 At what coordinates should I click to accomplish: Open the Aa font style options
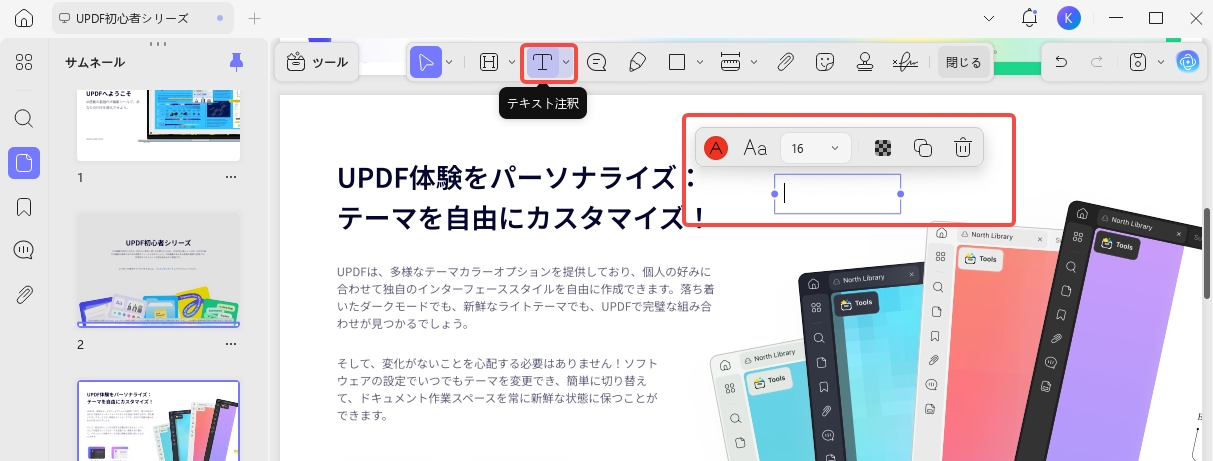(755, 148)
